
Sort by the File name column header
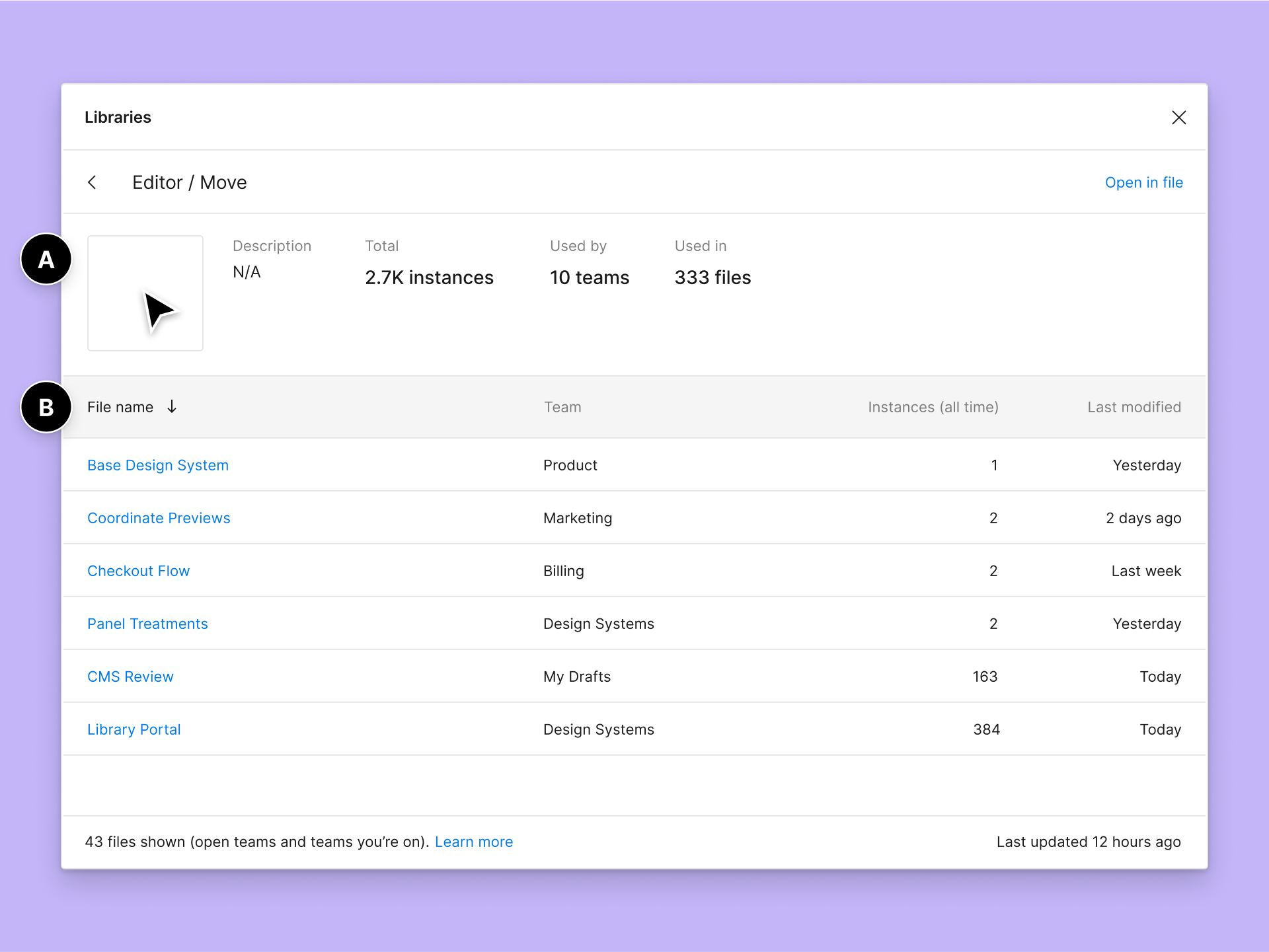coord(120,407)
